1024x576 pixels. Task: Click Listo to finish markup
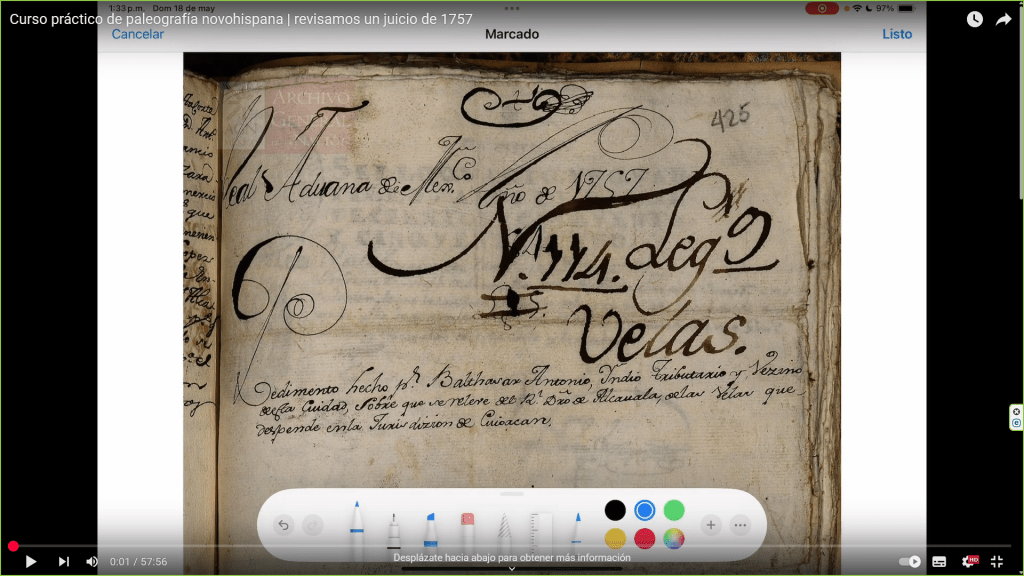tap(897, 34)
